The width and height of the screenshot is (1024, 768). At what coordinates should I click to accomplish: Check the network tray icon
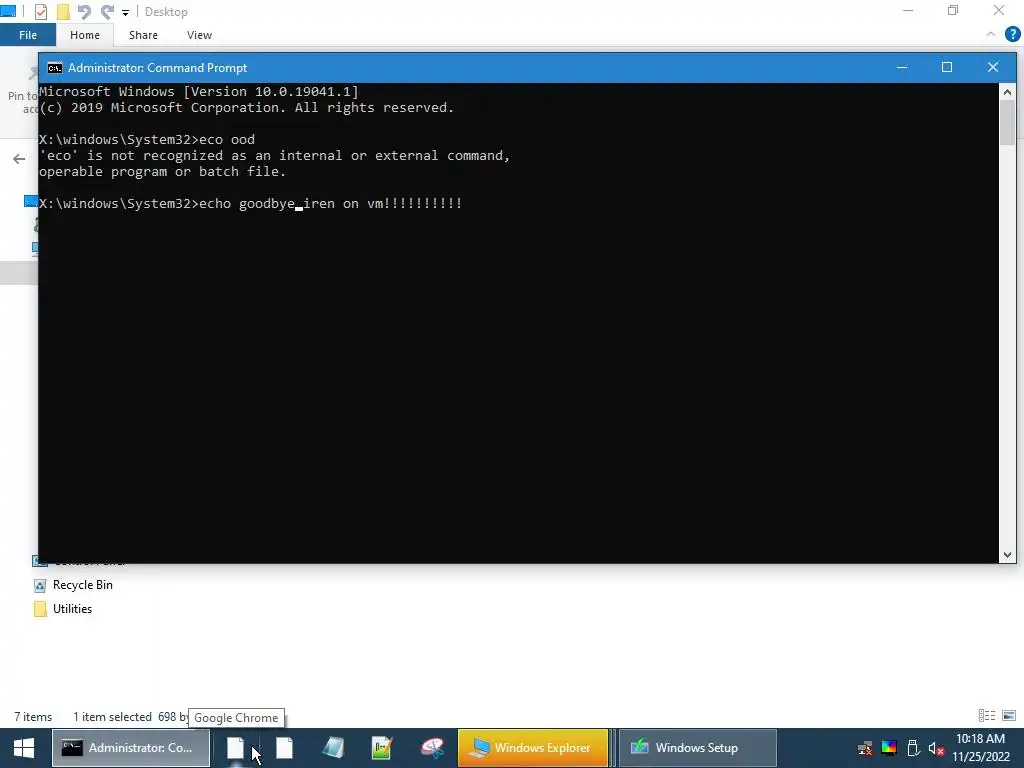865,748
